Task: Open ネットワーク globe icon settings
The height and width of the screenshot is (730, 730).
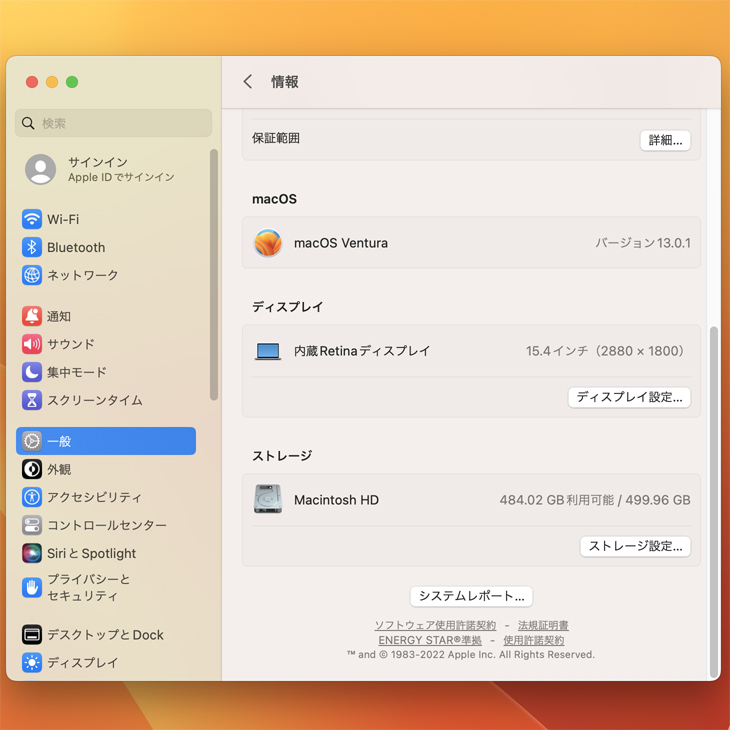Action: pyautogui.click(x=32, y=275)
